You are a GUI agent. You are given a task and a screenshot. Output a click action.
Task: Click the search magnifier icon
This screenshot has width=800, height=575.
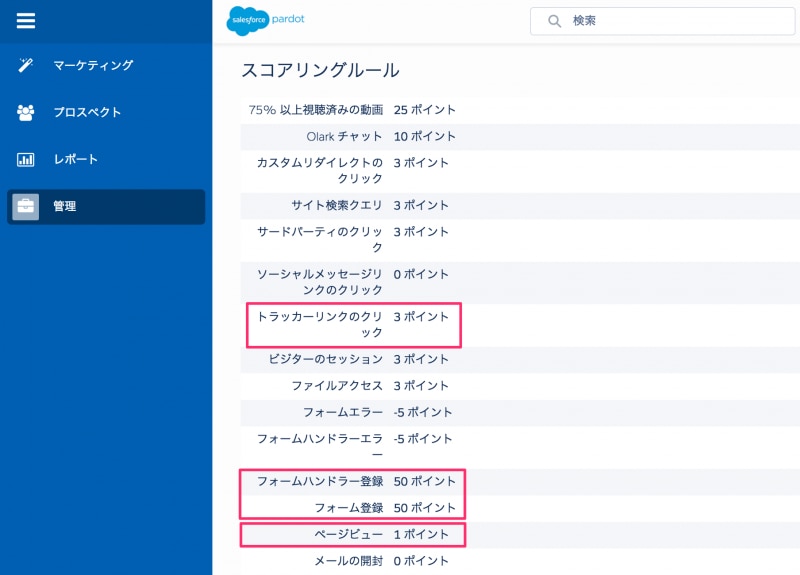click(x=554, y=21)
